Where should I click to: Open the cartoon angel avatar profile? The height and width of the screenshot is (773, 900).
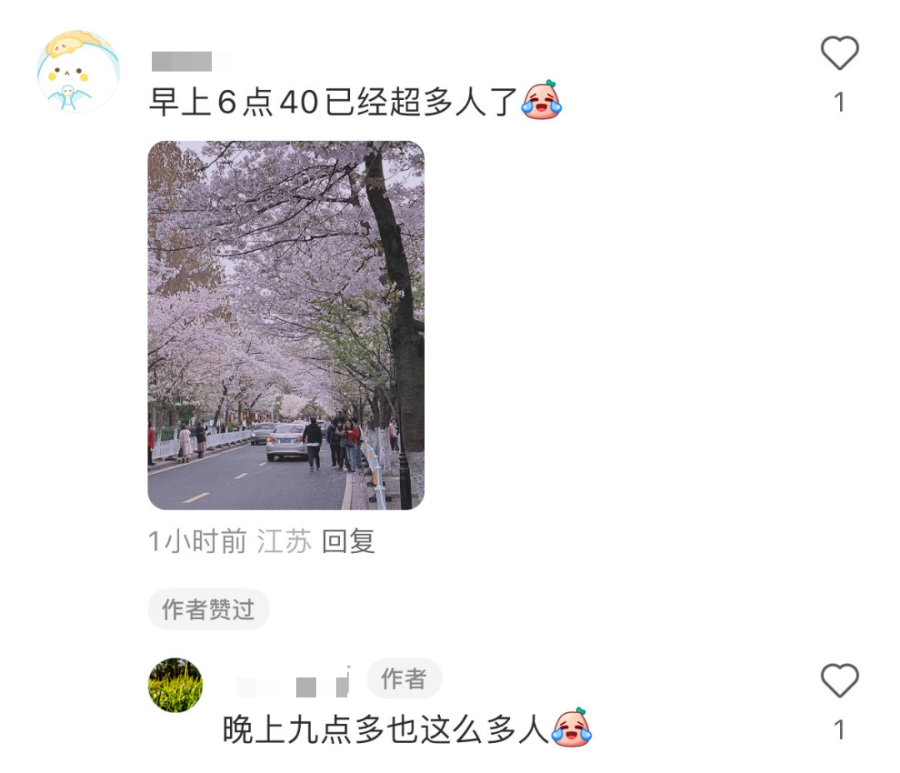click(x=78, y=72)
